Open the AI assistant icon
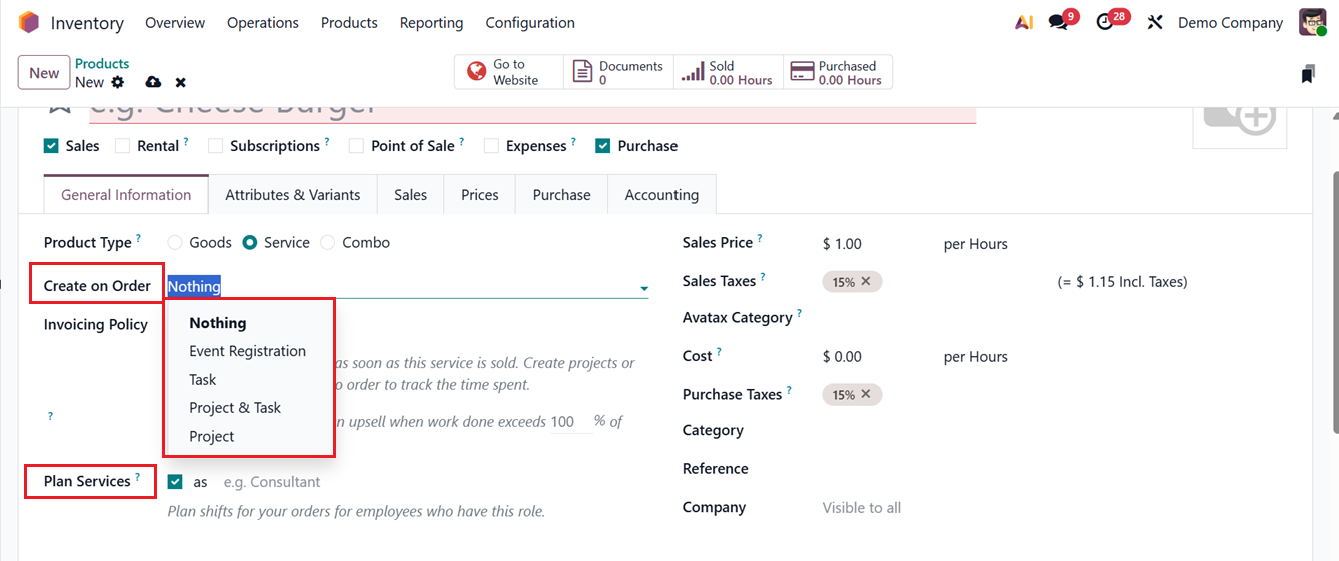Image resolution: width=1339 pixels, height=561 pixels. [1024, 22]
